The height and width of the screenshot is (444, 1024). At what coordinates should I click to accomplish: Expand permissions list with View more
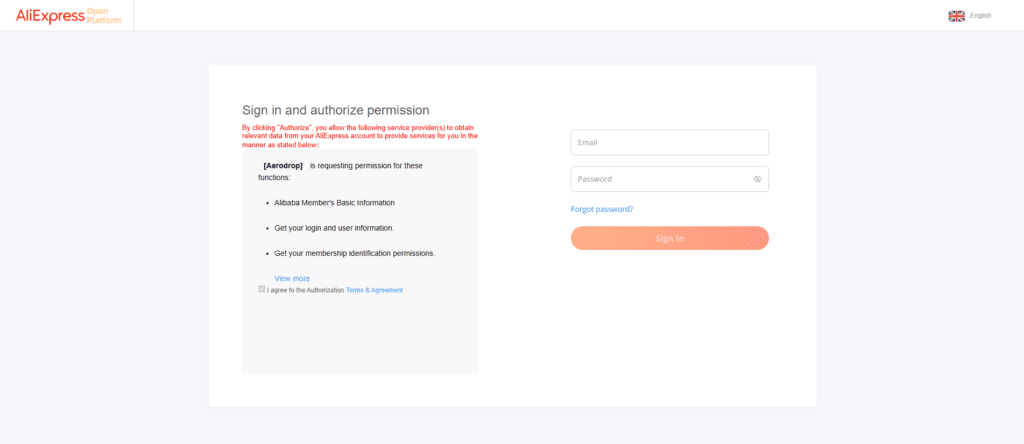coord(292,278)
